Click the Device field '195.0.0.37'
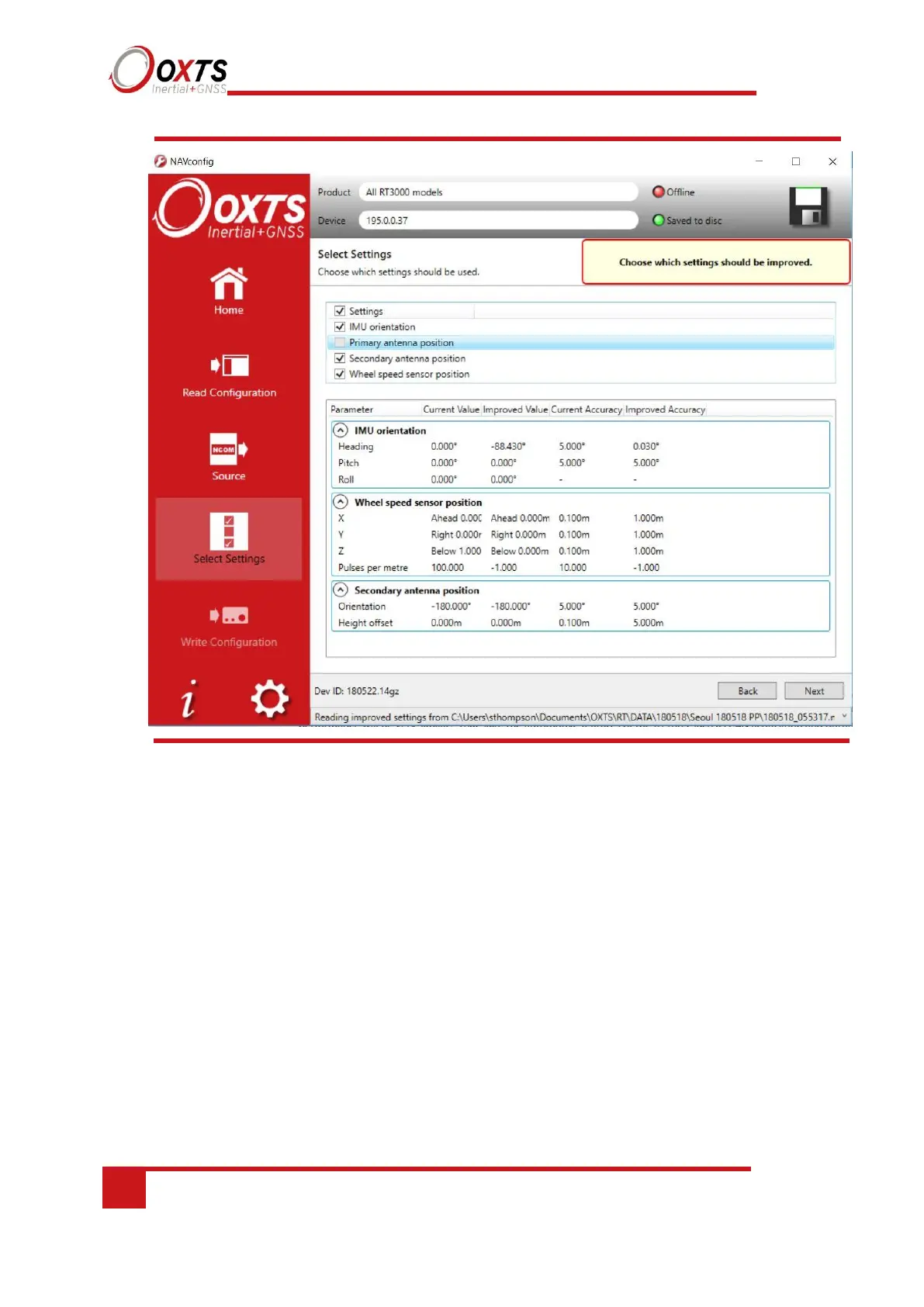The width and height of the screenshot is (924, 1307). 498,220
